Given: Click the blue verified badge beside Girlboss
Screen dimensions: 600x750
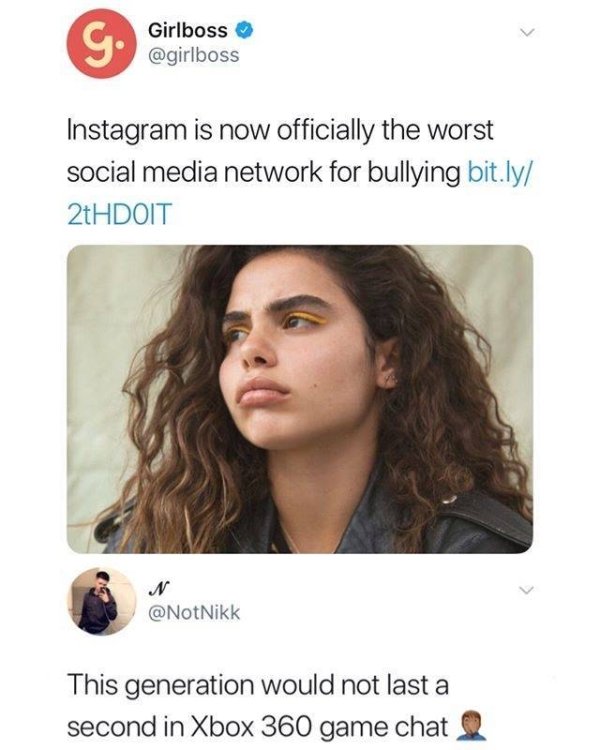Looking at the screenshot, I should [245, 31].
